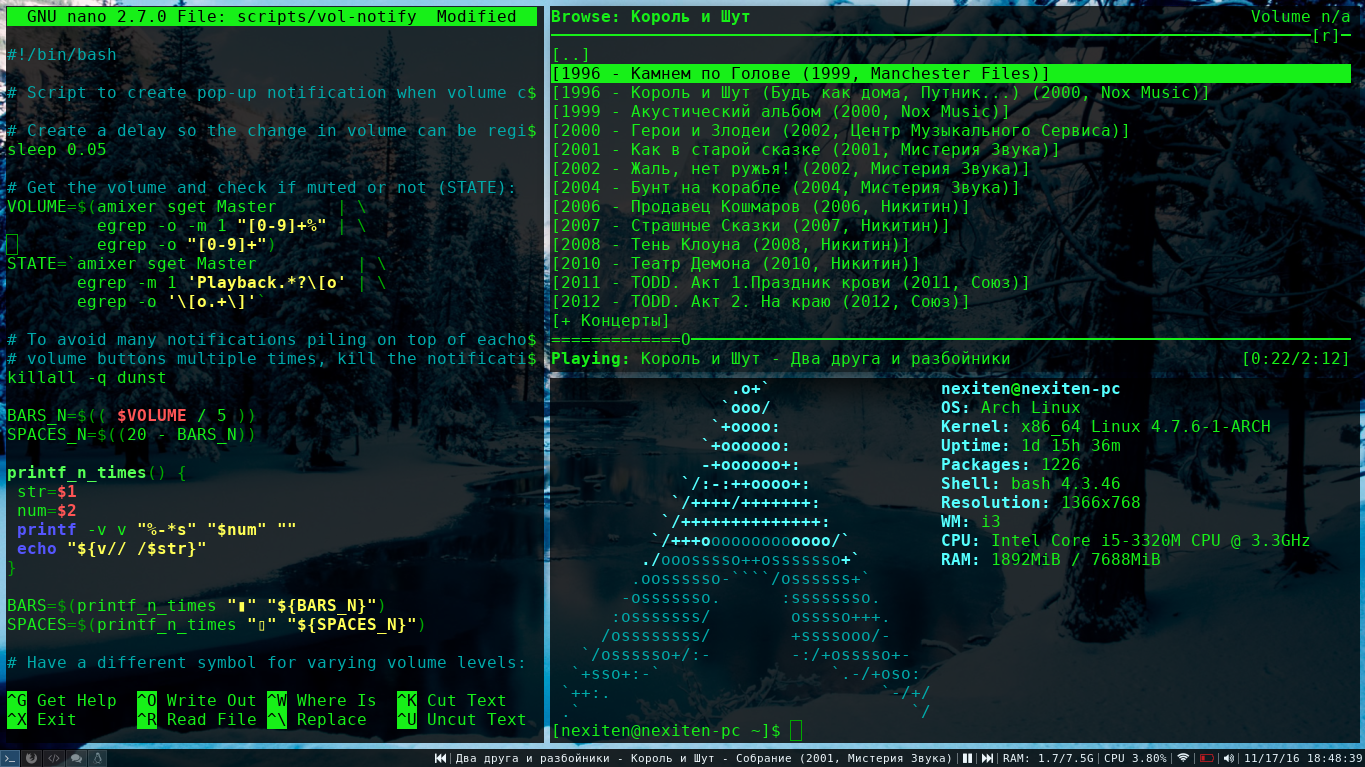Click the [r] repeat mode indicator

click(1325, 36)
